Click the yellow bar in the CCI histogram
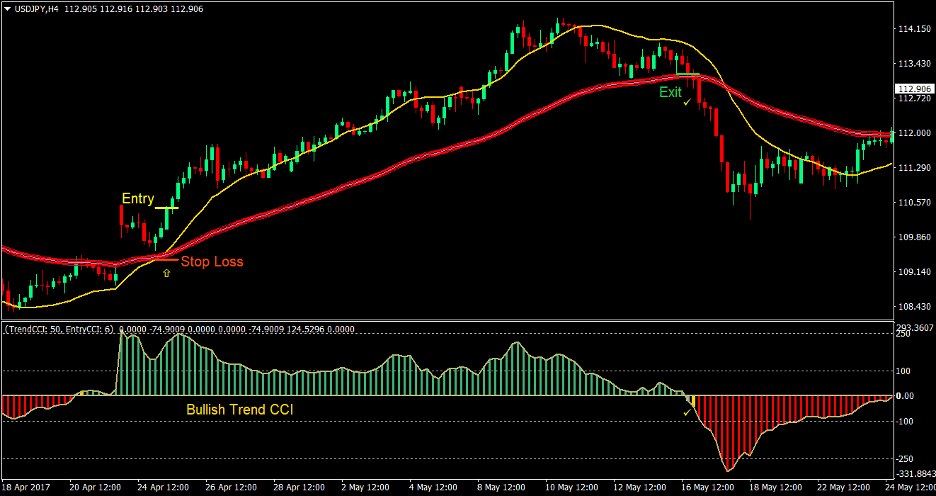The width and height of the screenshot is (936, 496). pos(691,400)
